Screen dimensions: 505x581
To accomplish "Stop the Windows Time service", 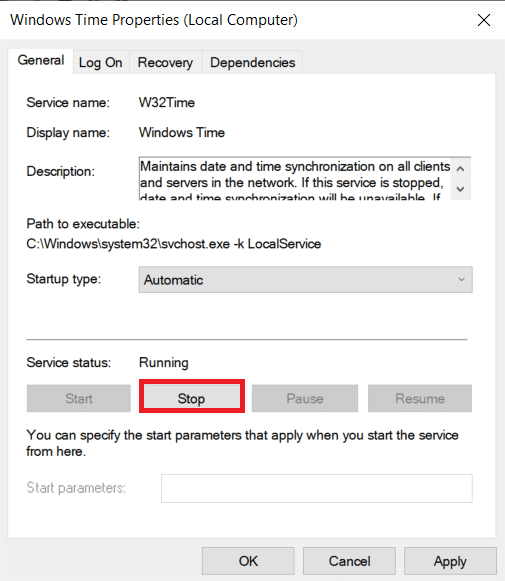I will click(192, 398).
